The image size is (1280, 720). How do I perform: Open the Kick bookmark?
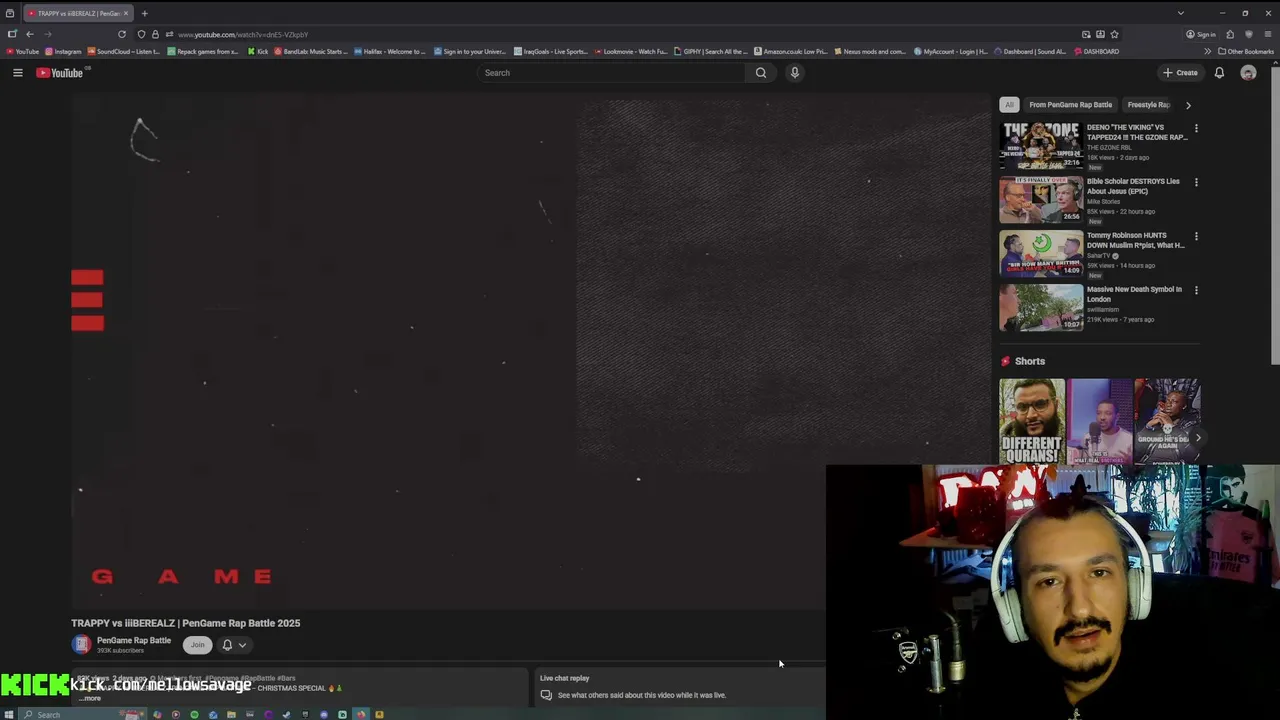click(x=258, y=51)
